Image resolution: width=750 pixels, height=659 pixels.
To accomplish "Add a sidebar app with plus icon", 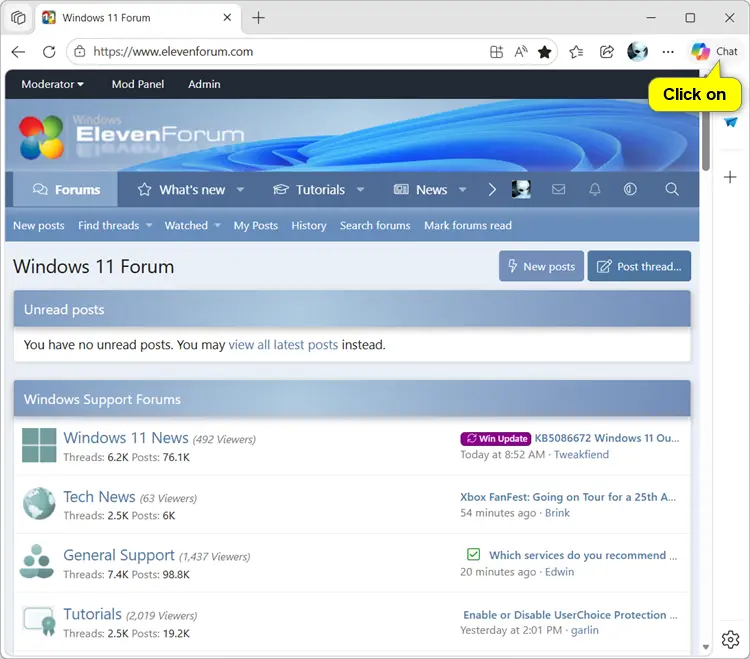I will [730, 177].
